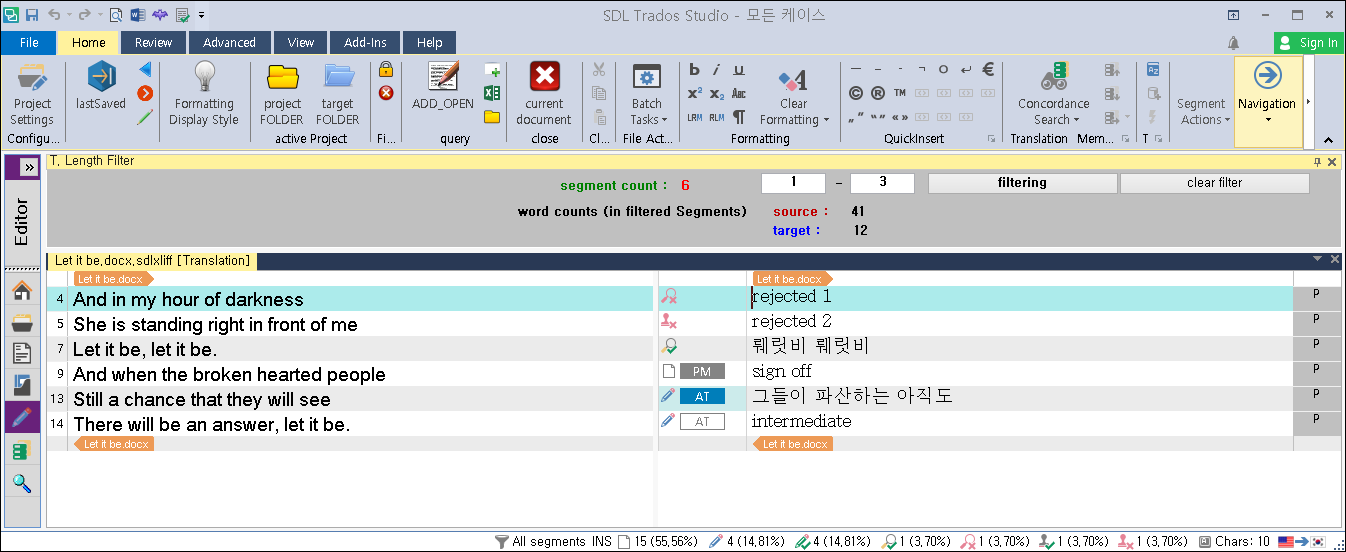This screenshot has height=552, width=1346.
Task: Click Clear Formatting eraser icon
Action: (793, 80)
